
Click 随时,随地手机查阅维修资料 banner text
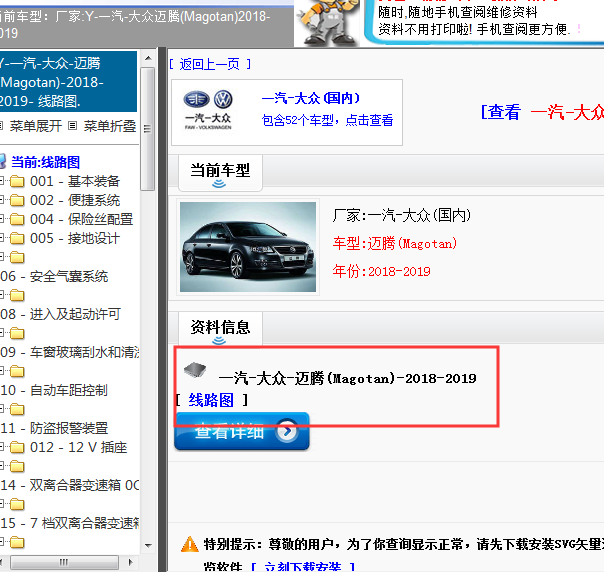[458, 12]
